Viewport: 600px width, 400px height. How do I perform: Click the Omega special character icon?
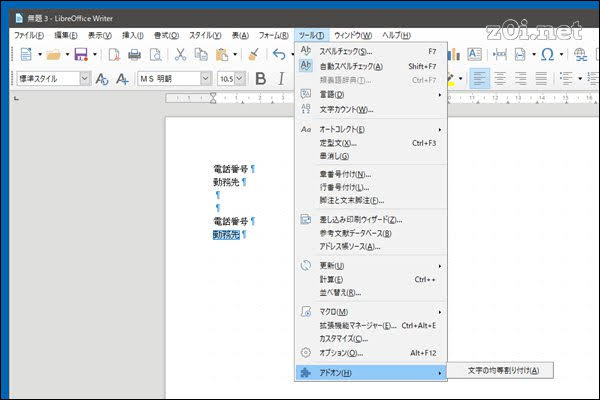pos(547,54)
